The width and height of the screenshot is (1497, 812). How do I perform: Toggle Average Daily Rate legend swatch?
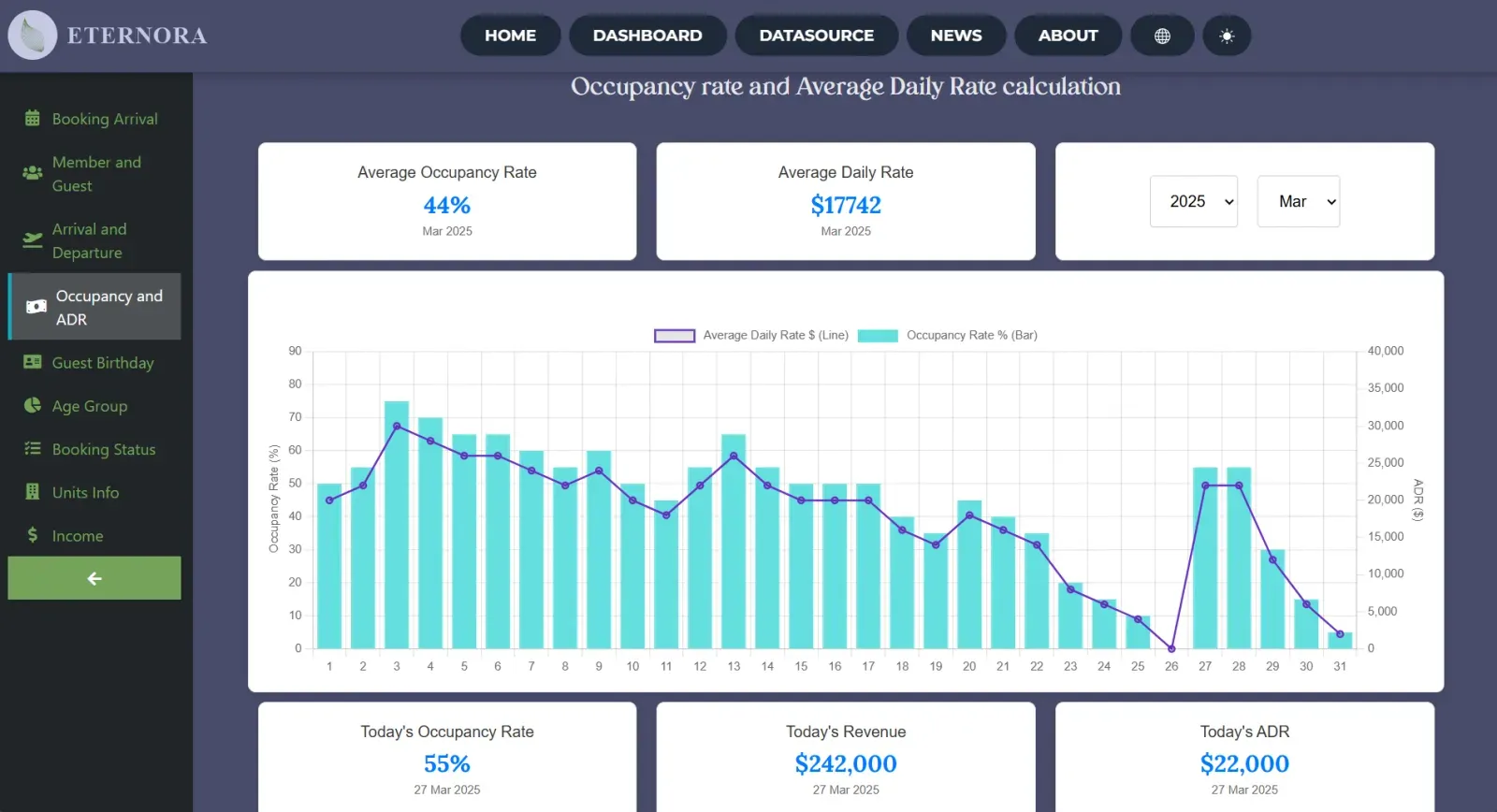click(675, 336)
